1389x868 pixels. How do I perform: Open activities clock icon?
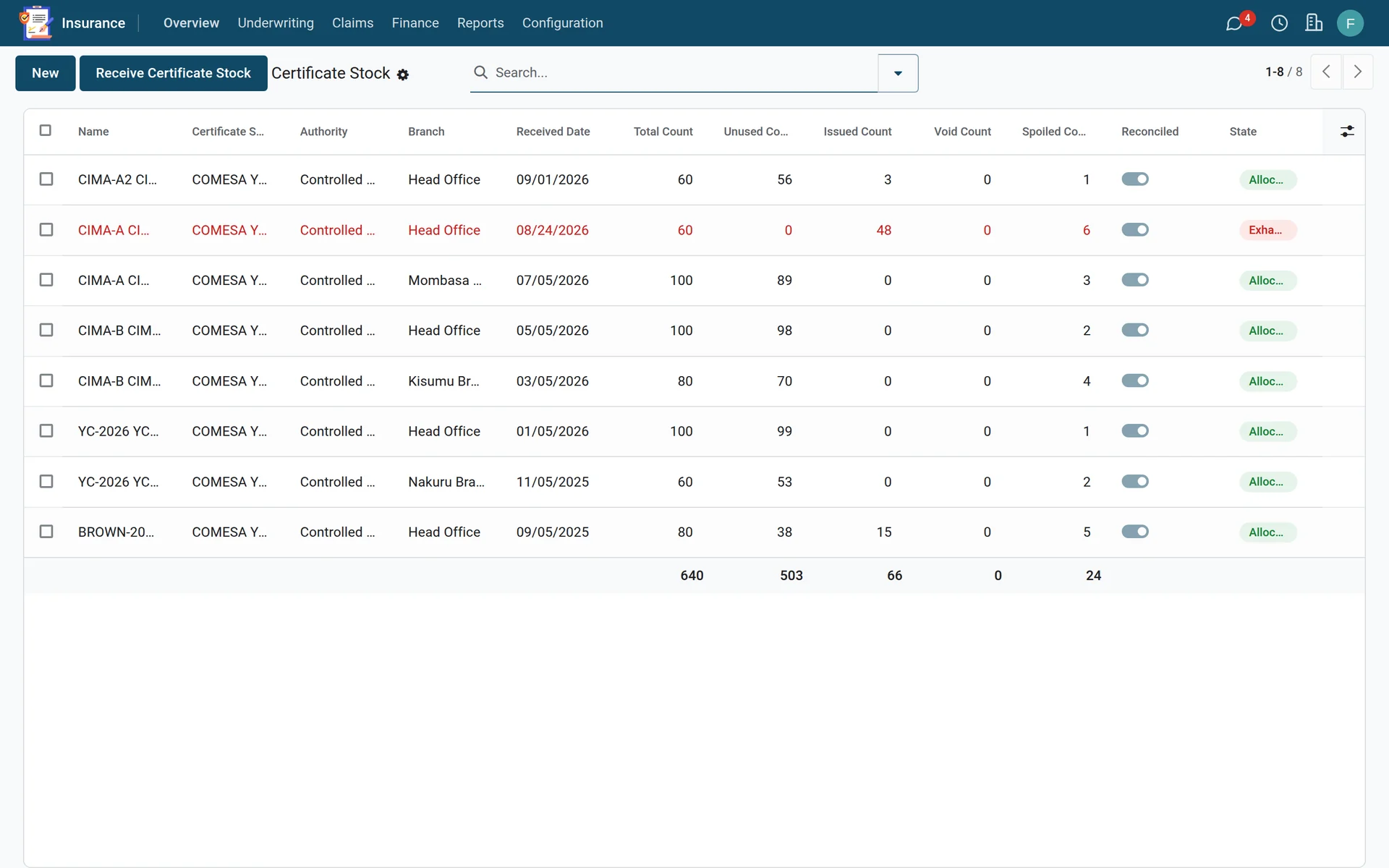[x=1279, y=23]
